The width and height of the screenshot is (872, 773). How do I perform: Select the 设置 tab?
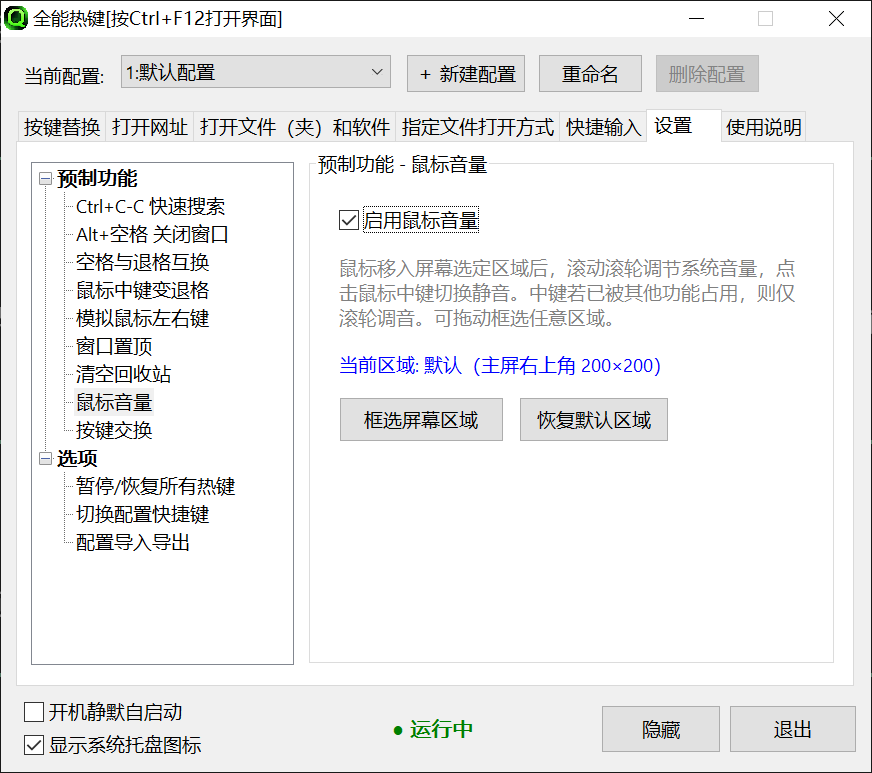pos(684,126)
